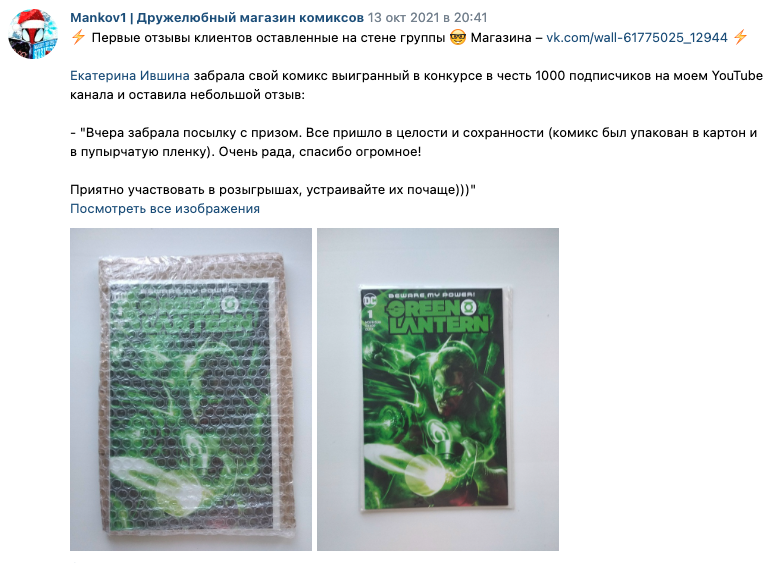Click the issue number 1 under the DC logo
Viewport: 770px width, 563px height.
click(369, 313)
